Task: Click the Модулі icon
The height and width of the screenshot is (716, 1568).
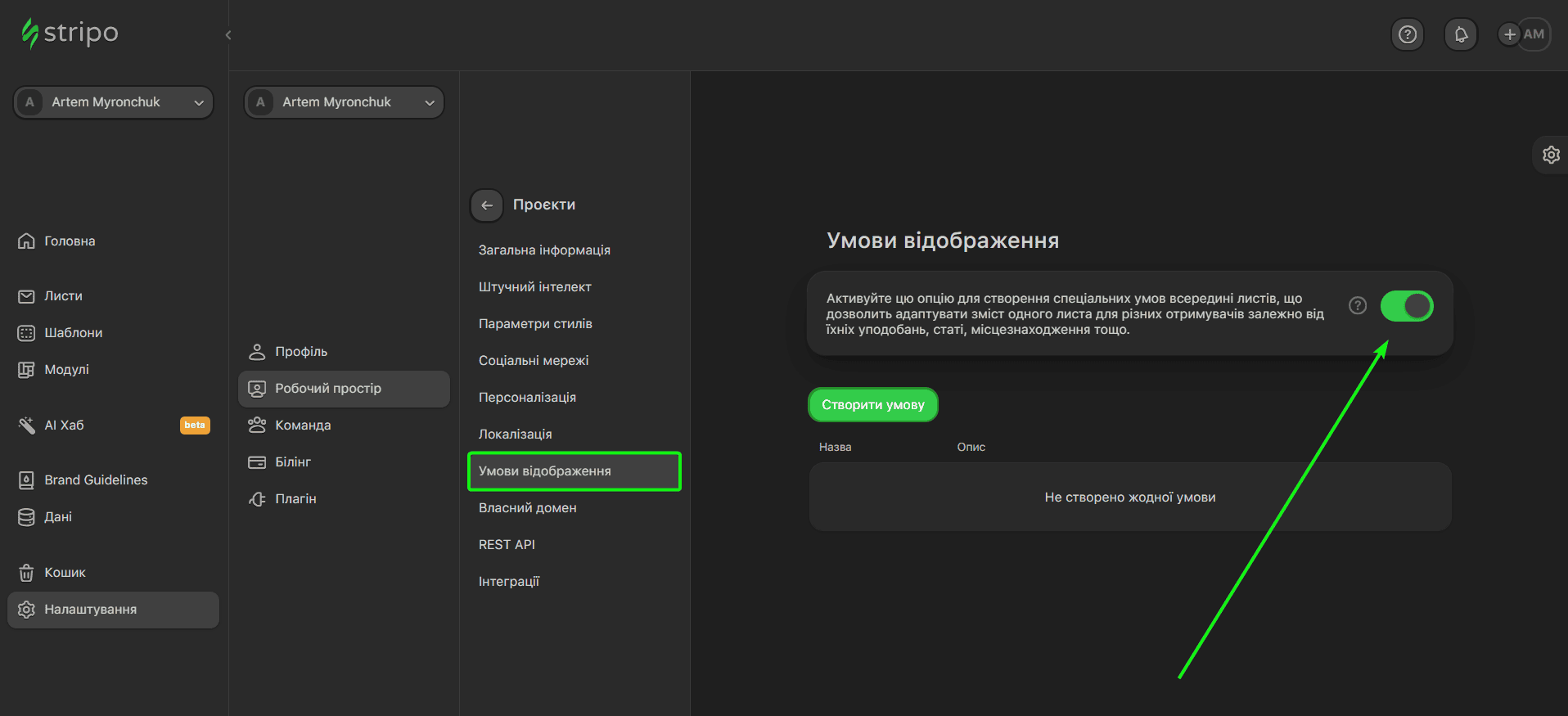Action: click(x=26, y=370)
